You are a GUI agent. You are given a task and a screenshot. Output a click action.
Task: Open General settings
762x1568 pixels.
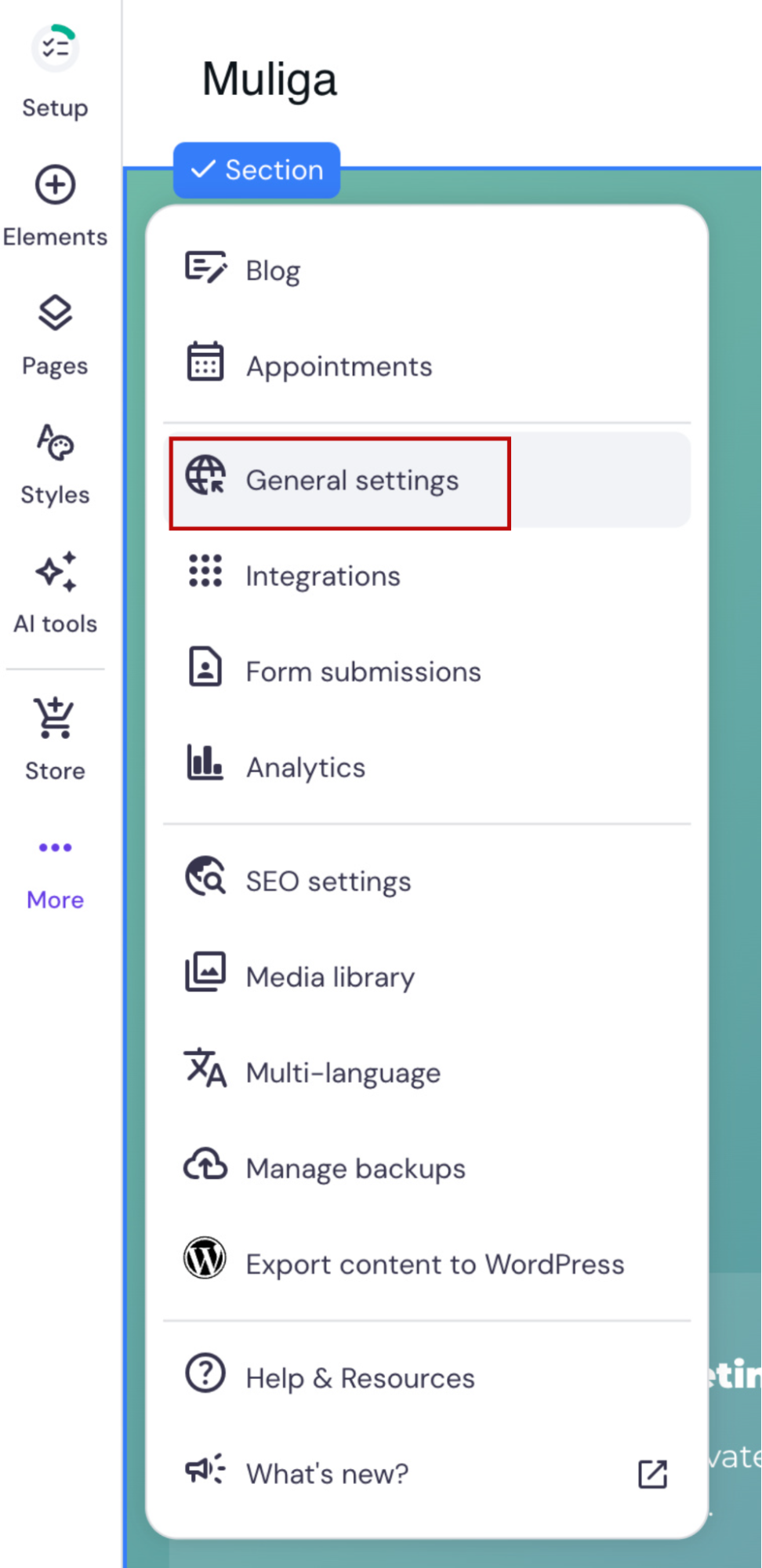[x=352, y=480]
